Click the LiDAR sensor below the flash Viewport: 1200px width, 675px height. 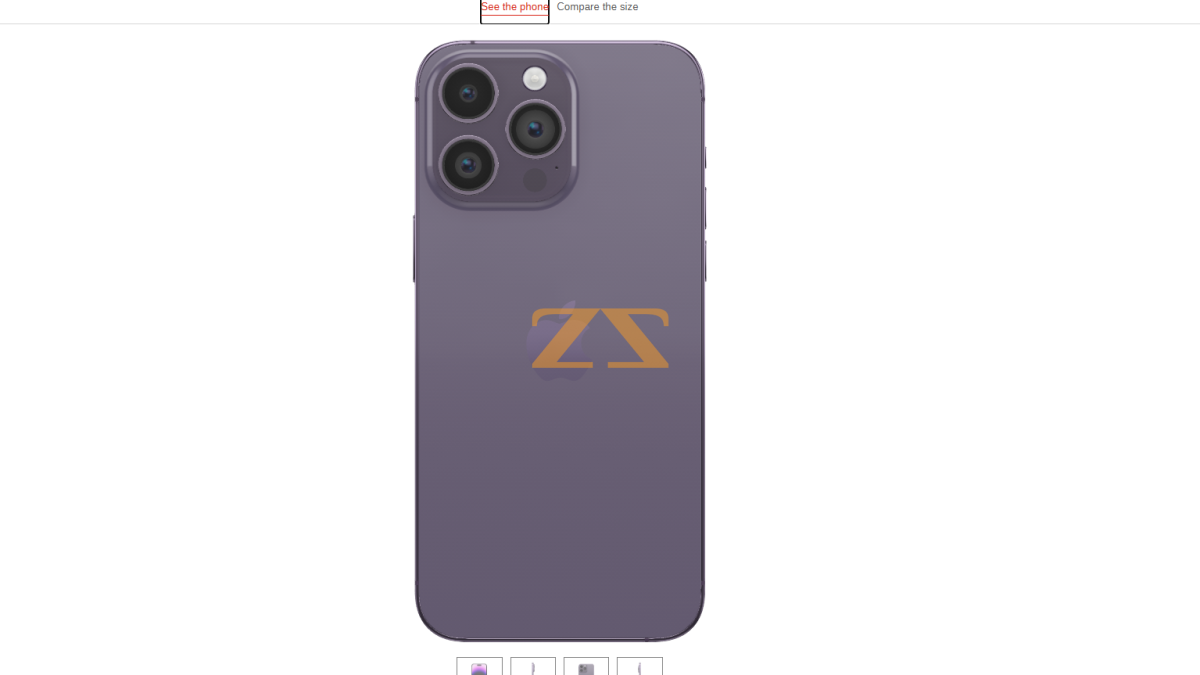click(535, 180)
